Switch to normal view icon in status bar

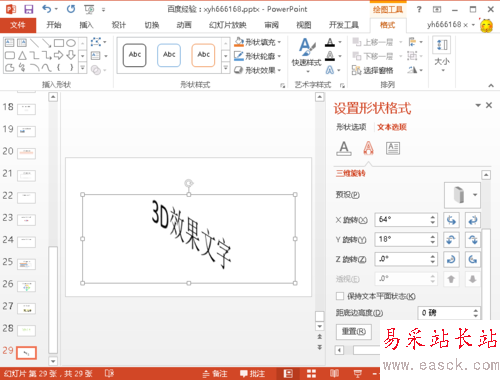point(288,373)
